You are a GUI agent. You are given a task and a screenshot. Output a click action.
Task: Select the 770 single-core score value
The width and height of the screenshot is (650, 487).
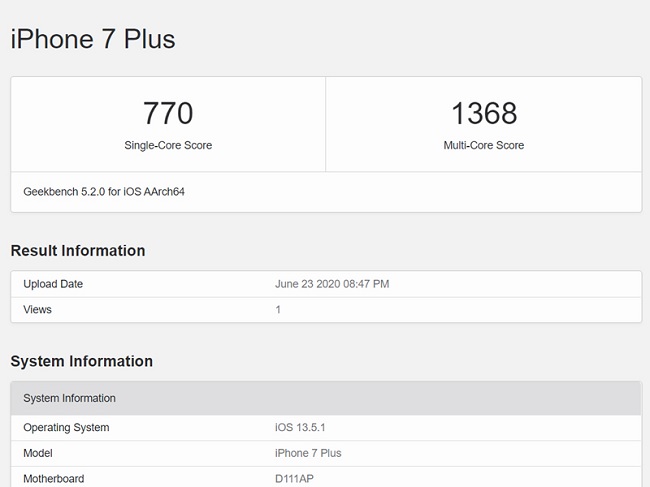click(x=168, y=113)
